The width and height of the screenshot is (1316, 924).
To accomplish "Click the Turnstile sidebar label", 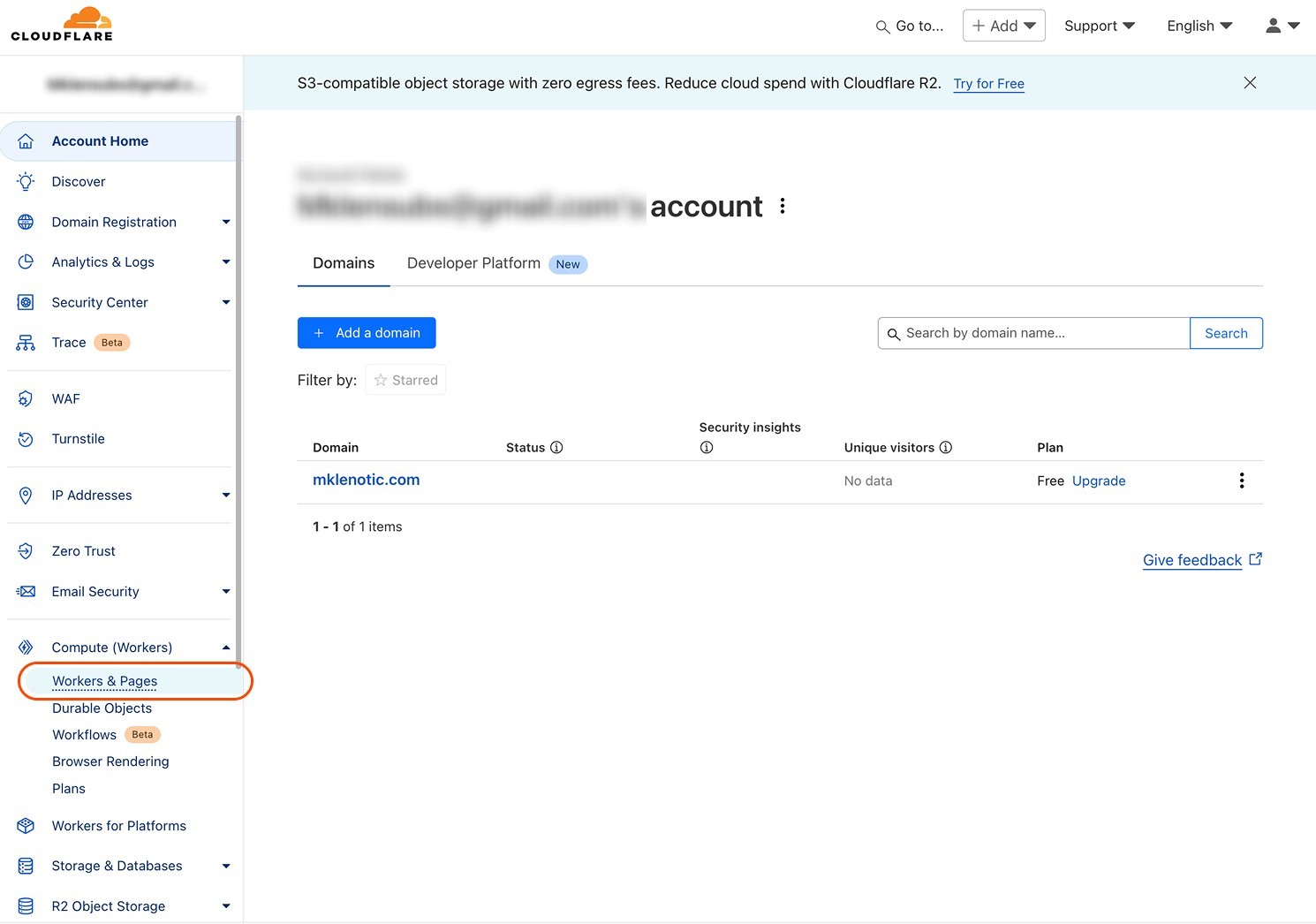I will pos(79,439).
